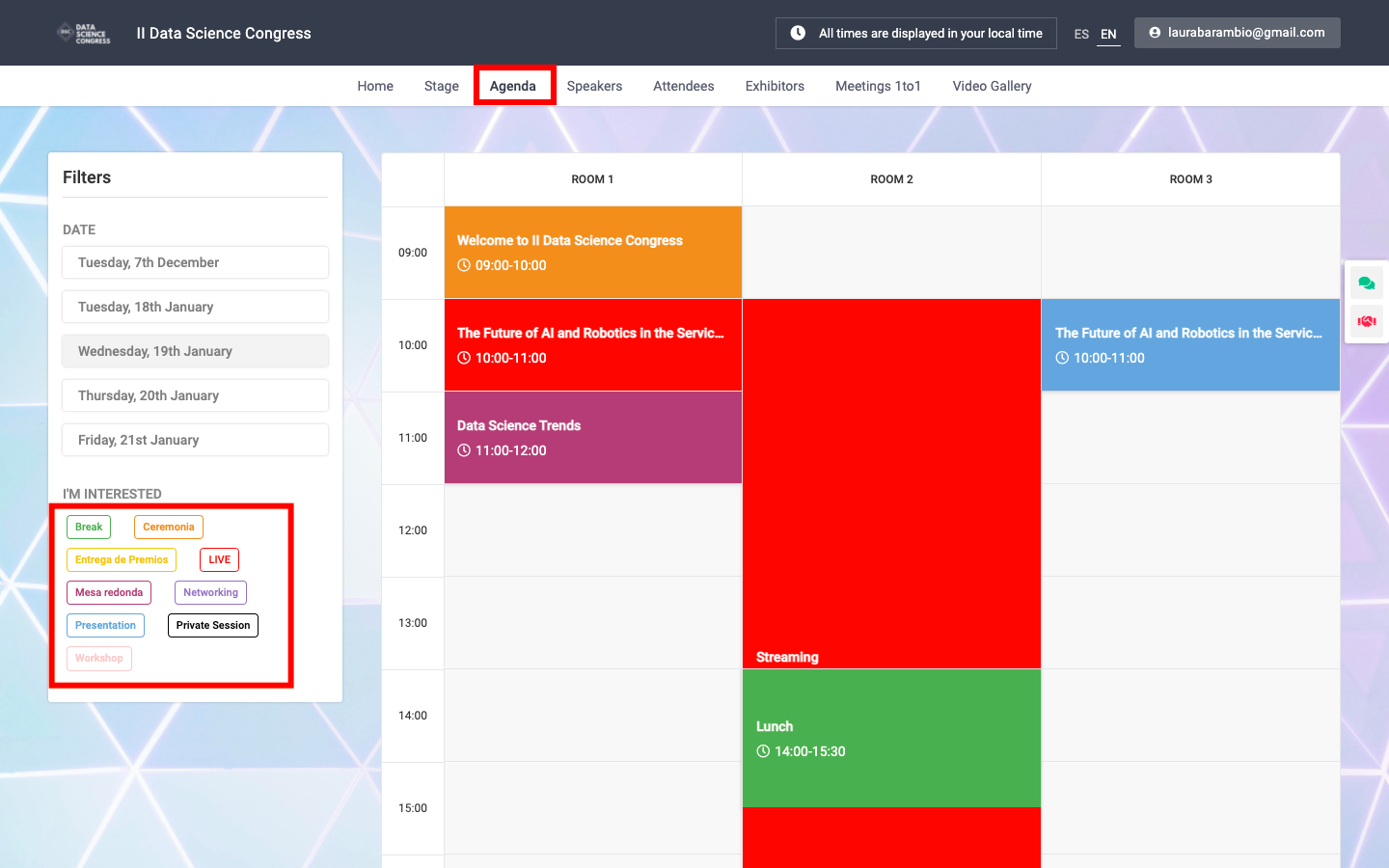Screen dimensions: 1389x868
Task: Click clock icon in Lunch session
Action: point(763,751)
